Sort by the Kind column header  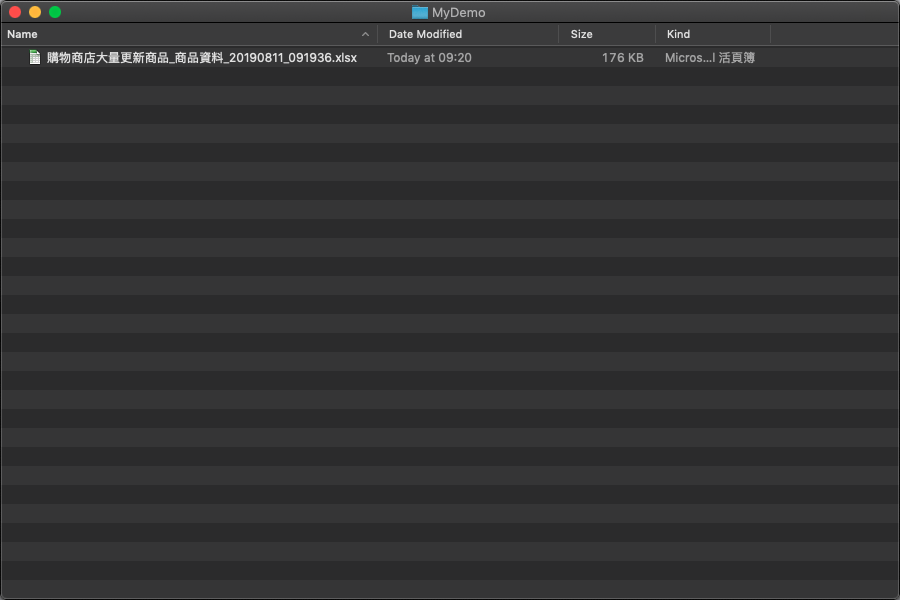678,34
